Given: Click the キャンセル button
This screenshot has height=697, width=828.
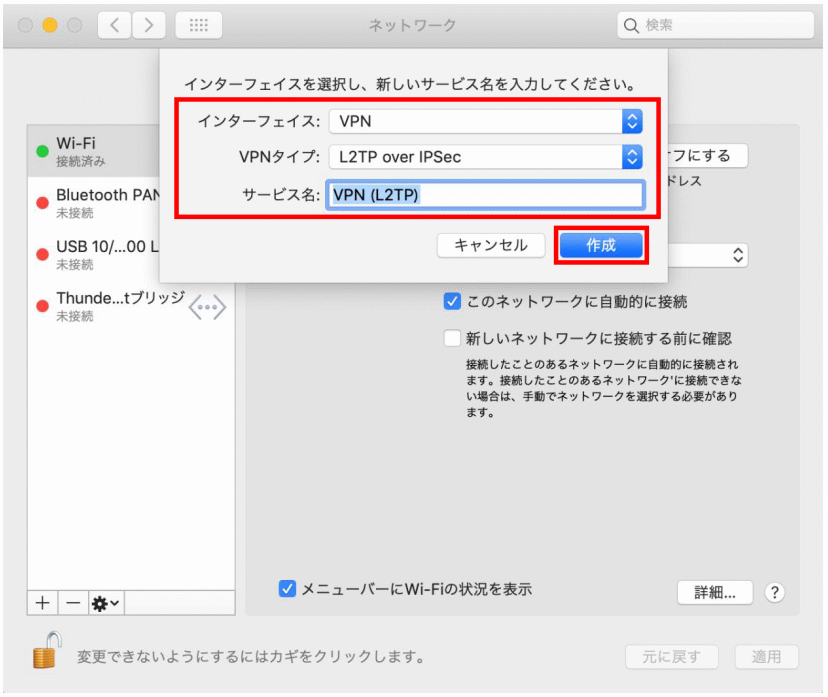Looking at the screenshot, I should point(490,246).
